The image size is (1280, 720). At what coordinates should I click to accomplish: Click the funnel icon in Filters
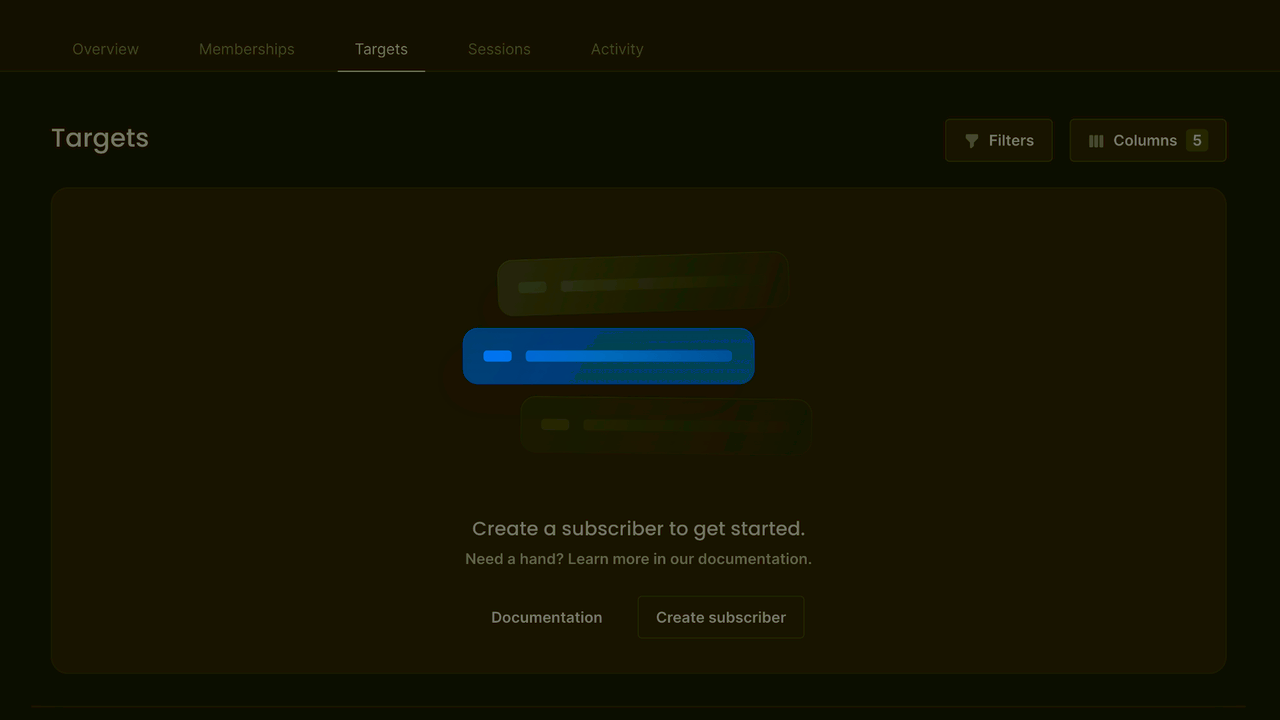click(x=971, y=141)
